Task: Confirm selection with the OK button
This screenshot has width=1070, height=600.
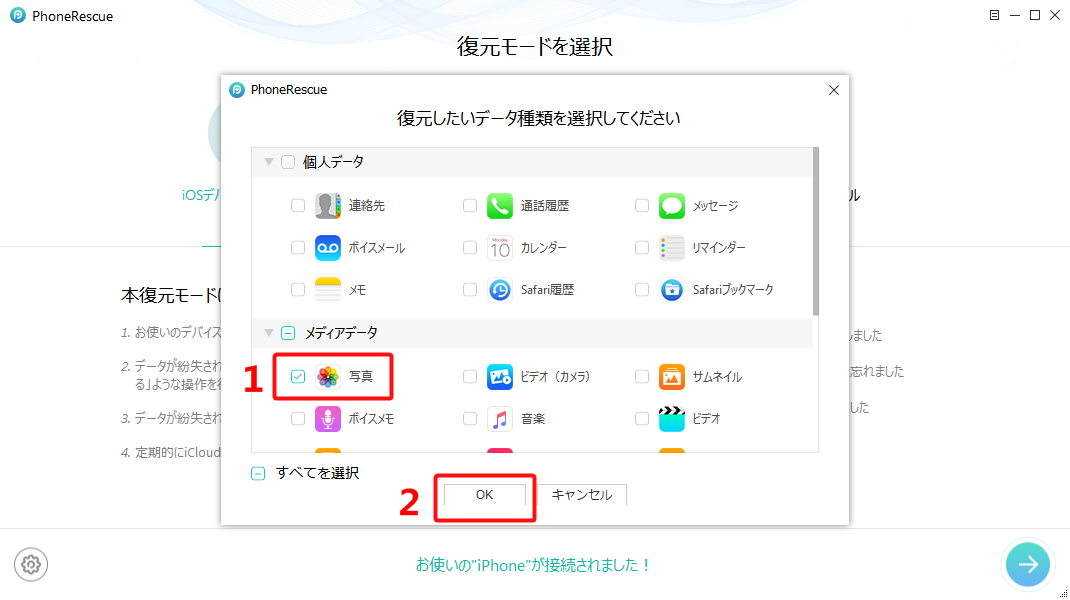Action: [x=485, y=495]
